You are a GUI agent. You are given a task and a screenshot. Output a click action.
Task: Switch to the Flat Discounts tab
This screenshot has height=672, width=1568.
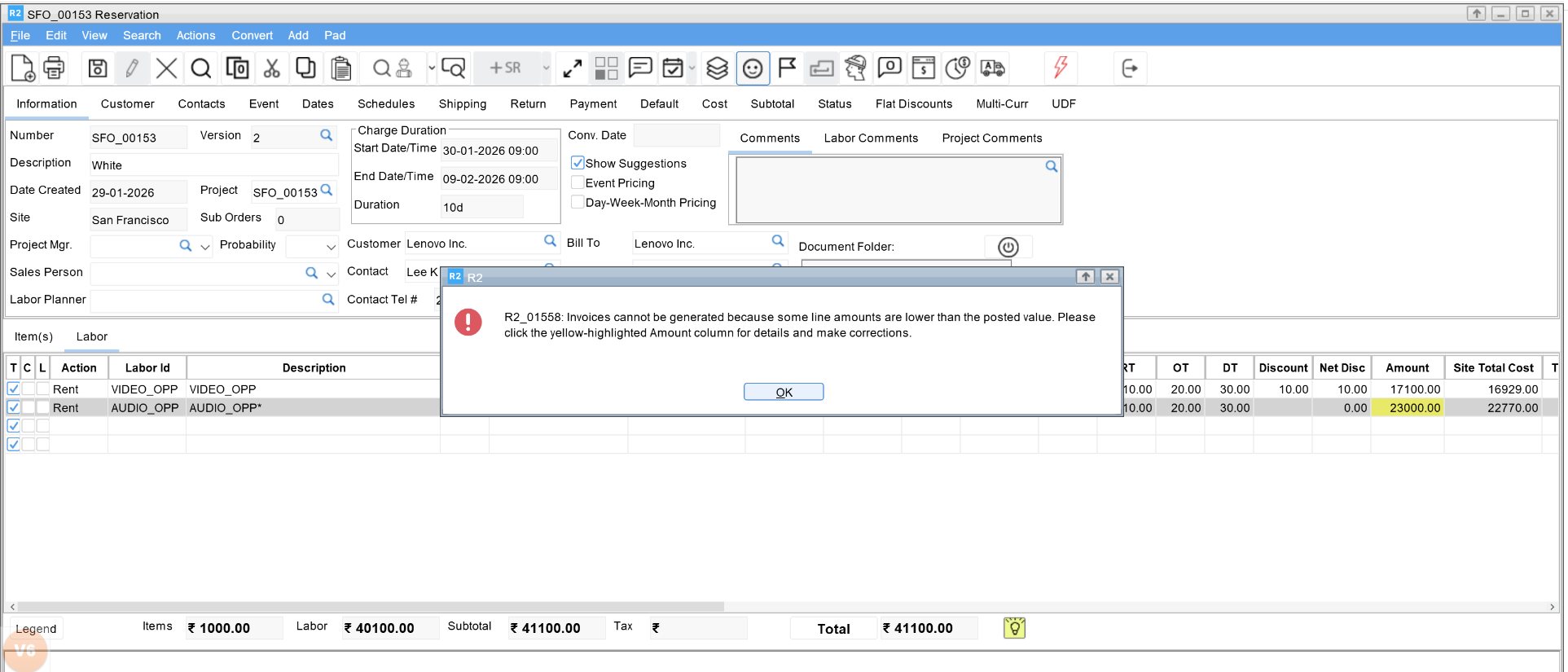click(913, 103)
